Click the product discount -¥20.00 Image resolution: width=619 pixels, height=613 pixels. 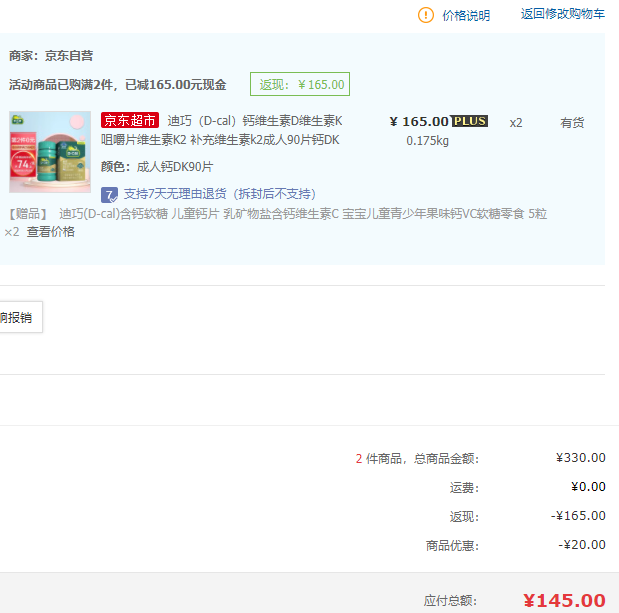[582, 545]
